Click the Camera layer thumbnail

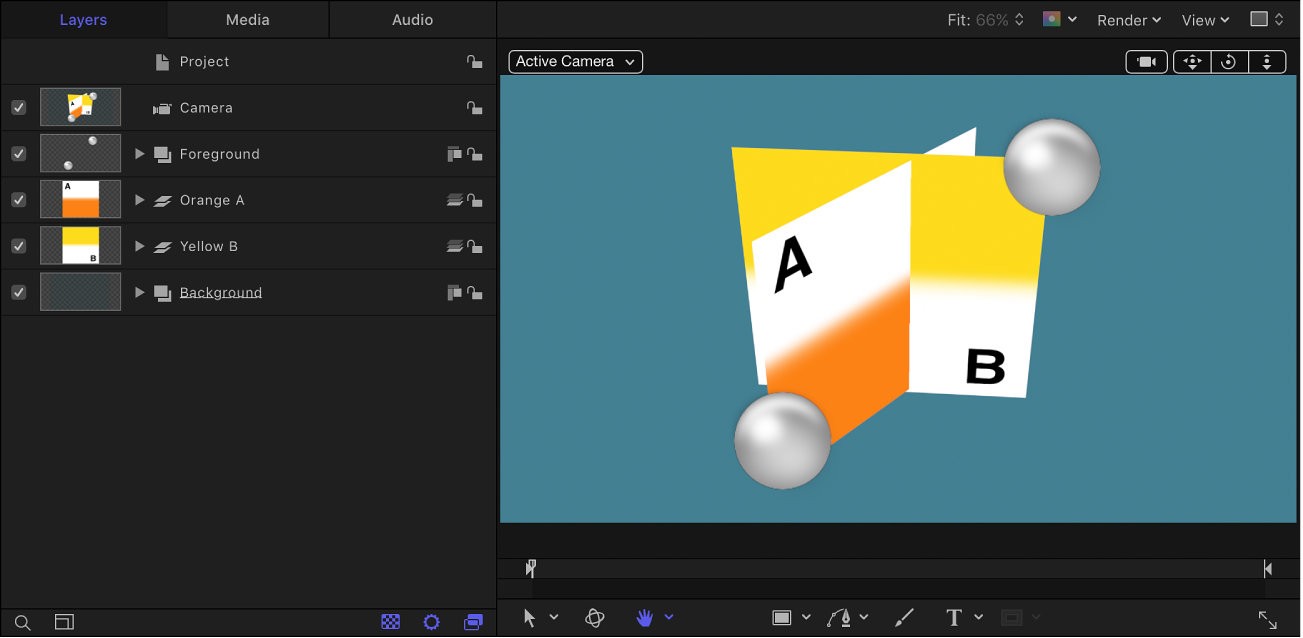point(80,107)
